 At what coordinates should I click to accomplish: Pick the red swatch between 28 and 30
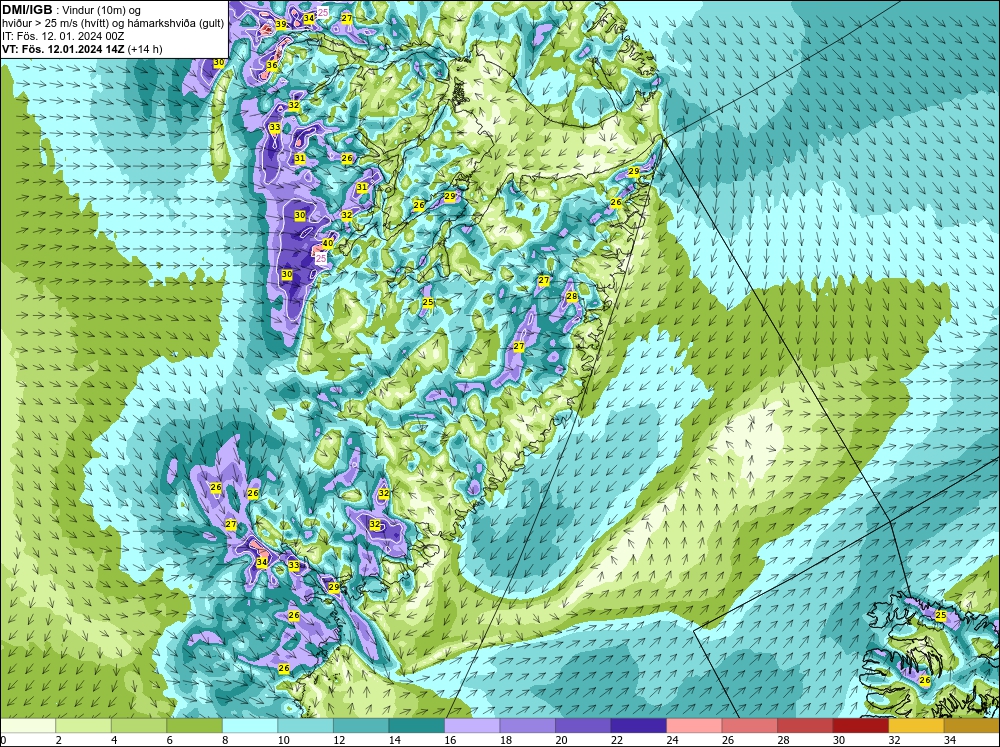tap(805, 726)
